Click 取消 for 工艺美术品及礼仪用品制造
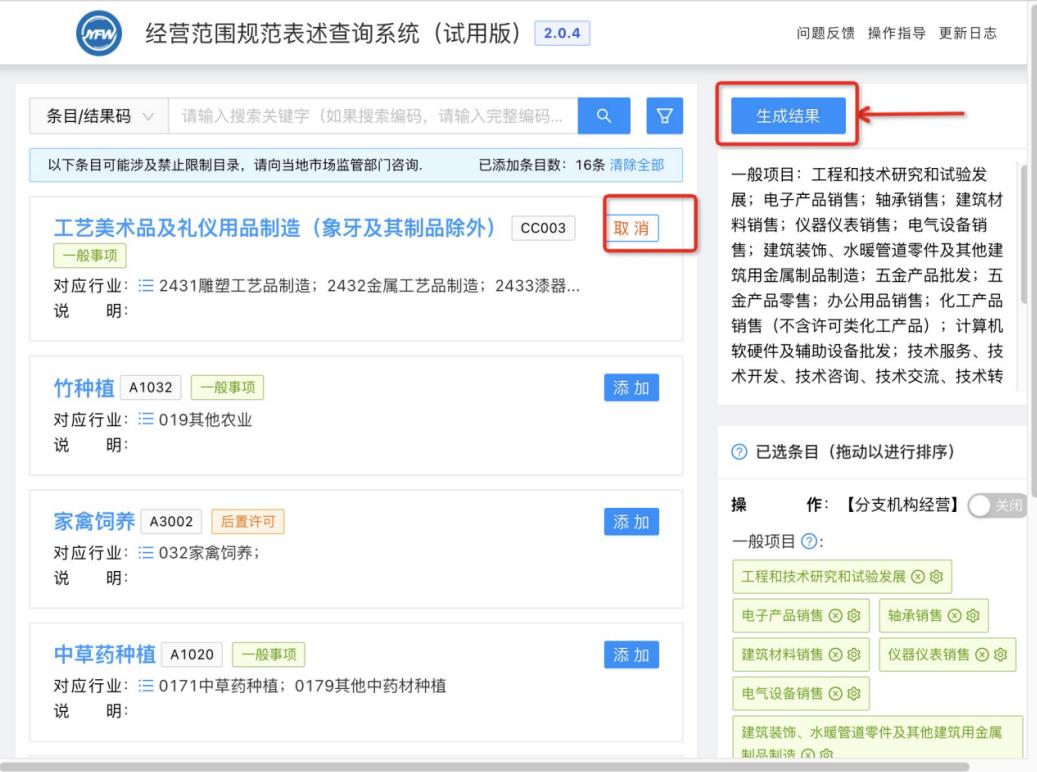Screen dimensions: 1037x772 631,229
